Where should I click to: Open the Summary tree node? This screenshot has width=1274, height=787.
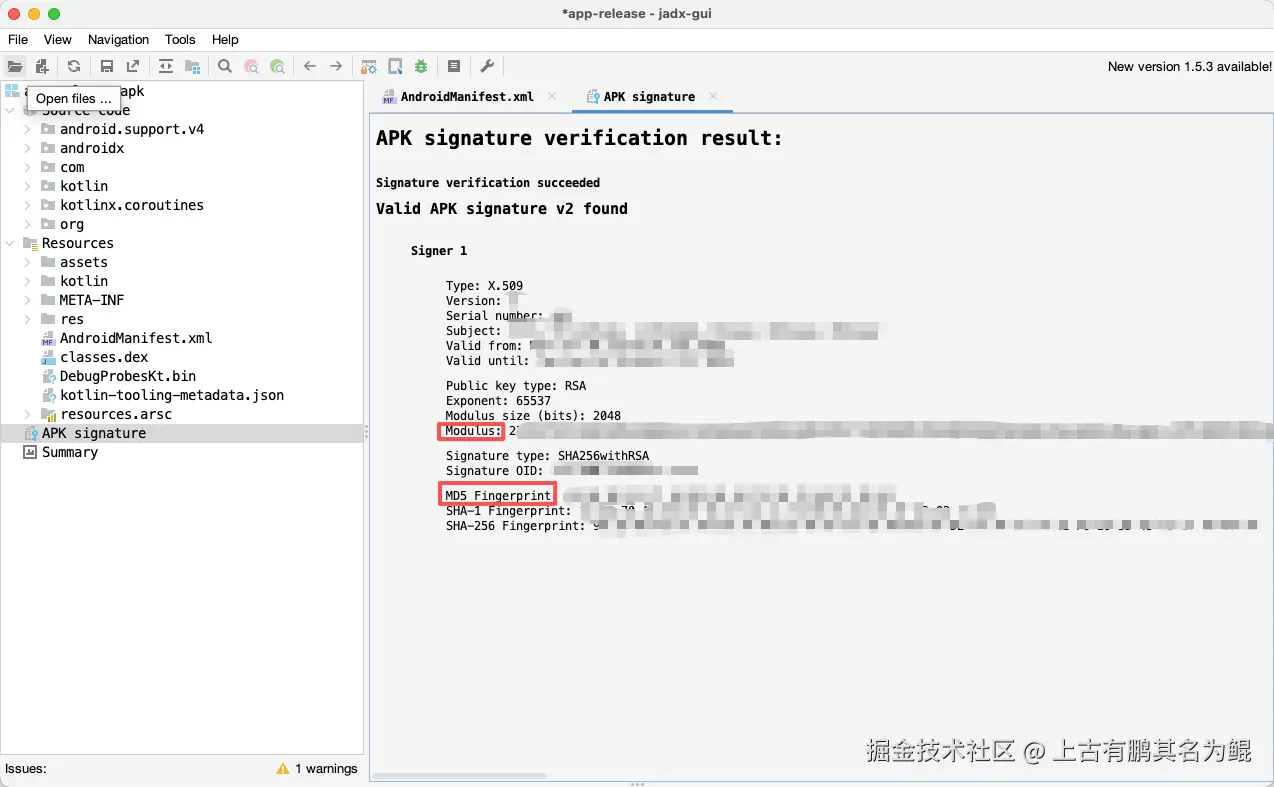[x=70, y=452]
